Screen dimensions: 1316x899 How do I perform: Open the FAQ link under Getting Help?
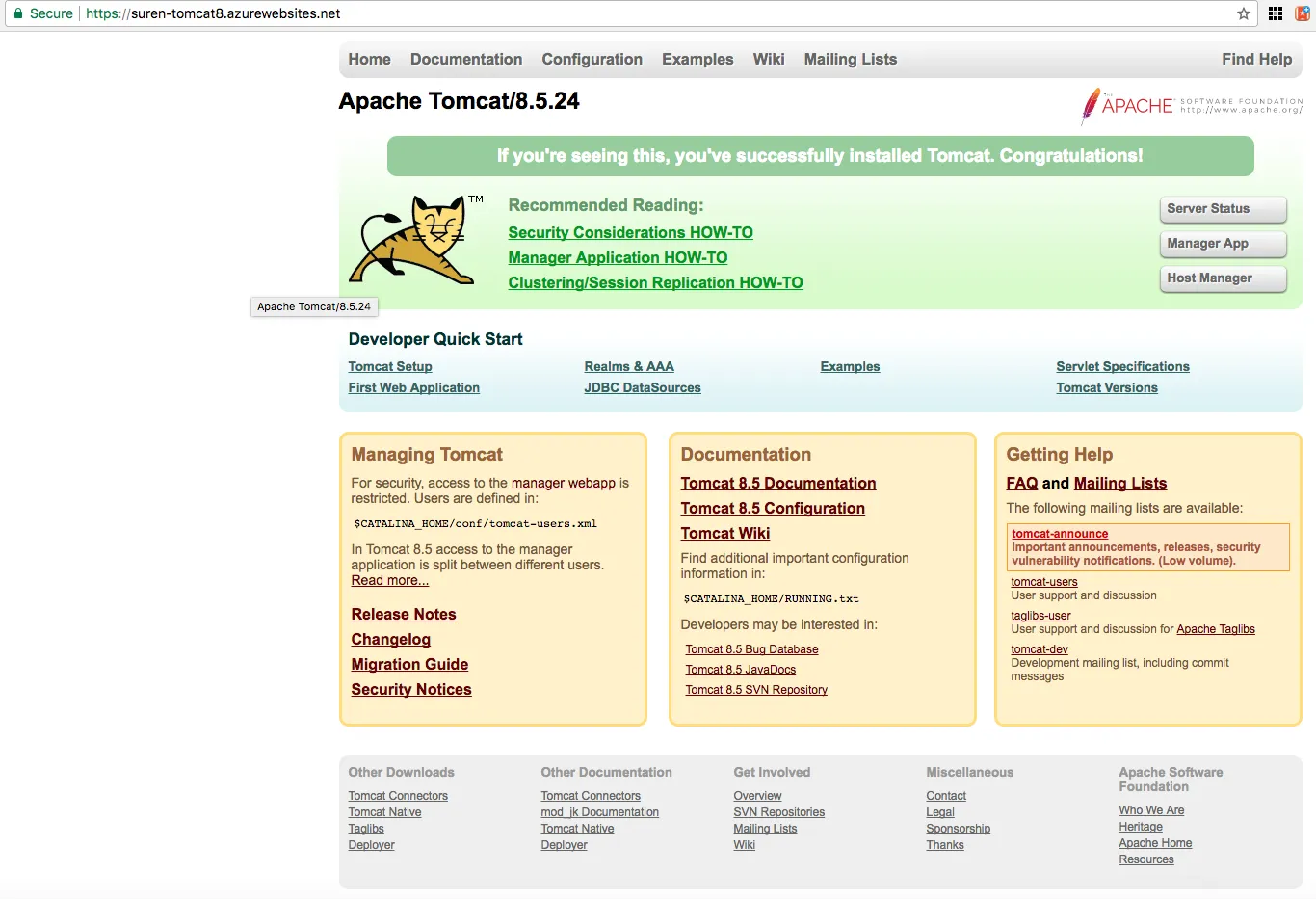1022,483
